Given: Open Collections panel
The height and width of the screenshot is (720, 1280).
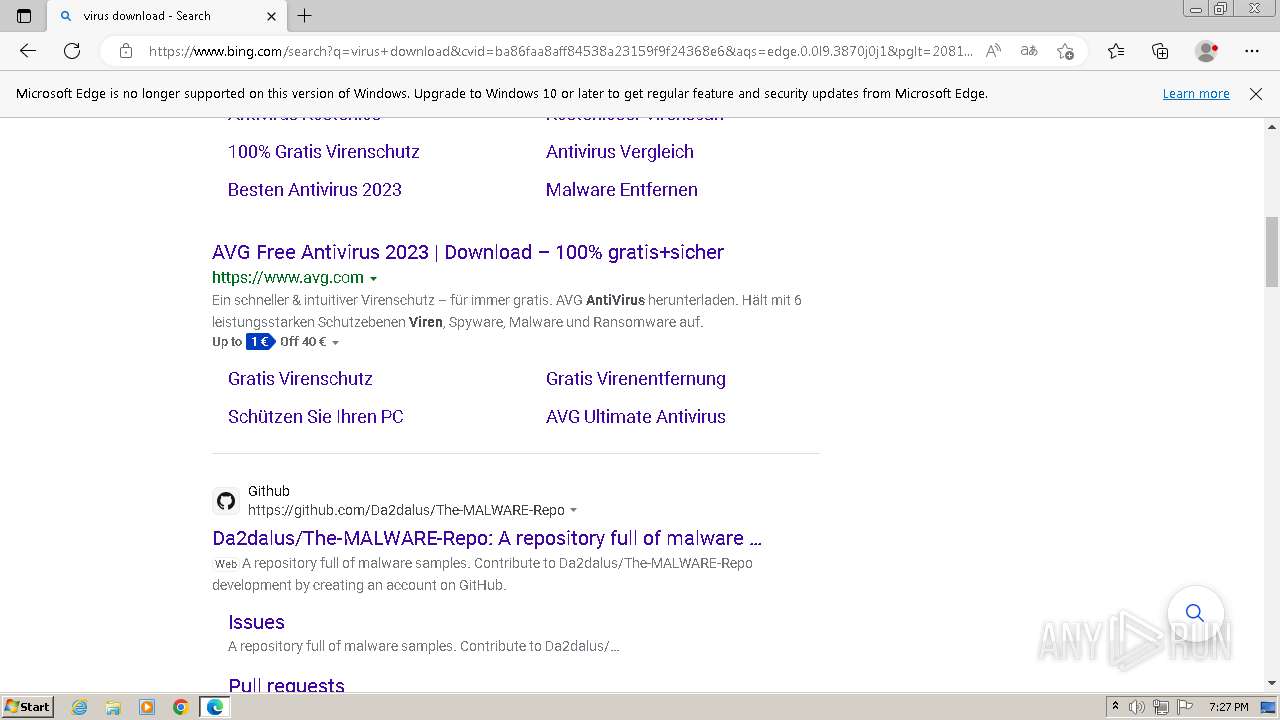Looking at the screenshot, I should pos(1160,51).
